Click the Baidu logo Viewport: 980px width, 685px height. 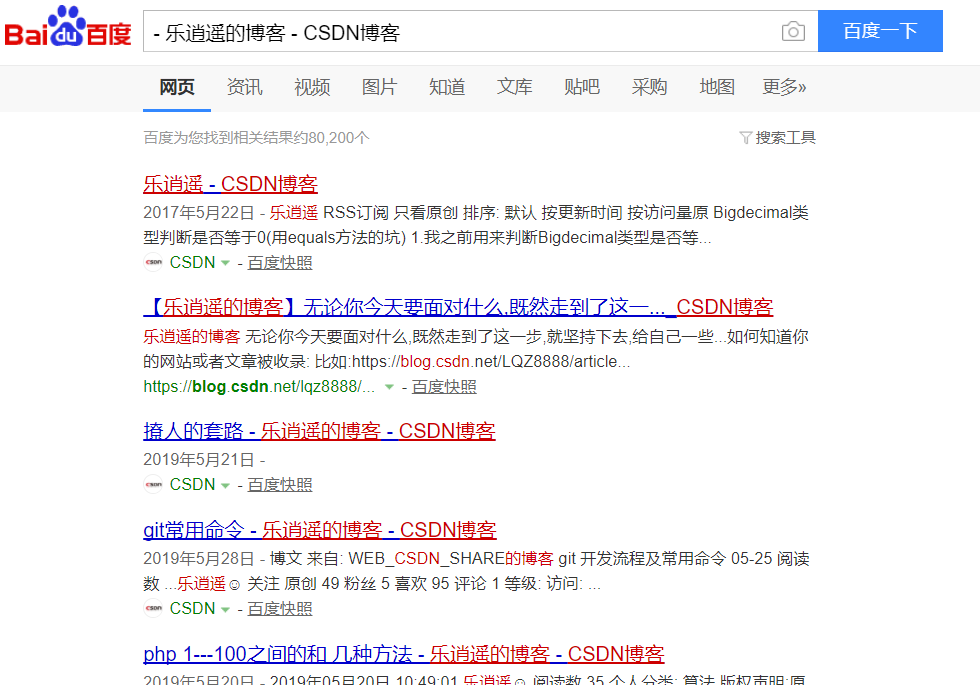tap(68, 27)
